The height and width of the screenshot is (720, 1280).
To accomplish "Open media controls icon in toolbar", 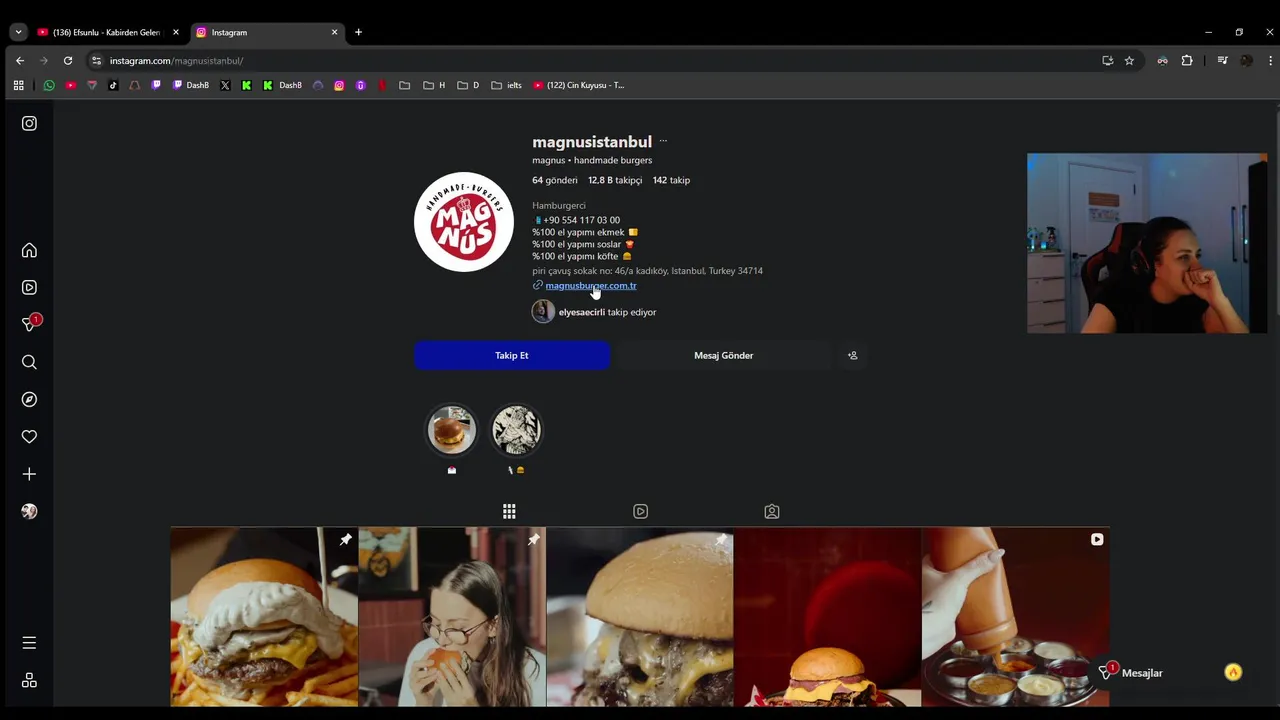I will (1222, 60).
